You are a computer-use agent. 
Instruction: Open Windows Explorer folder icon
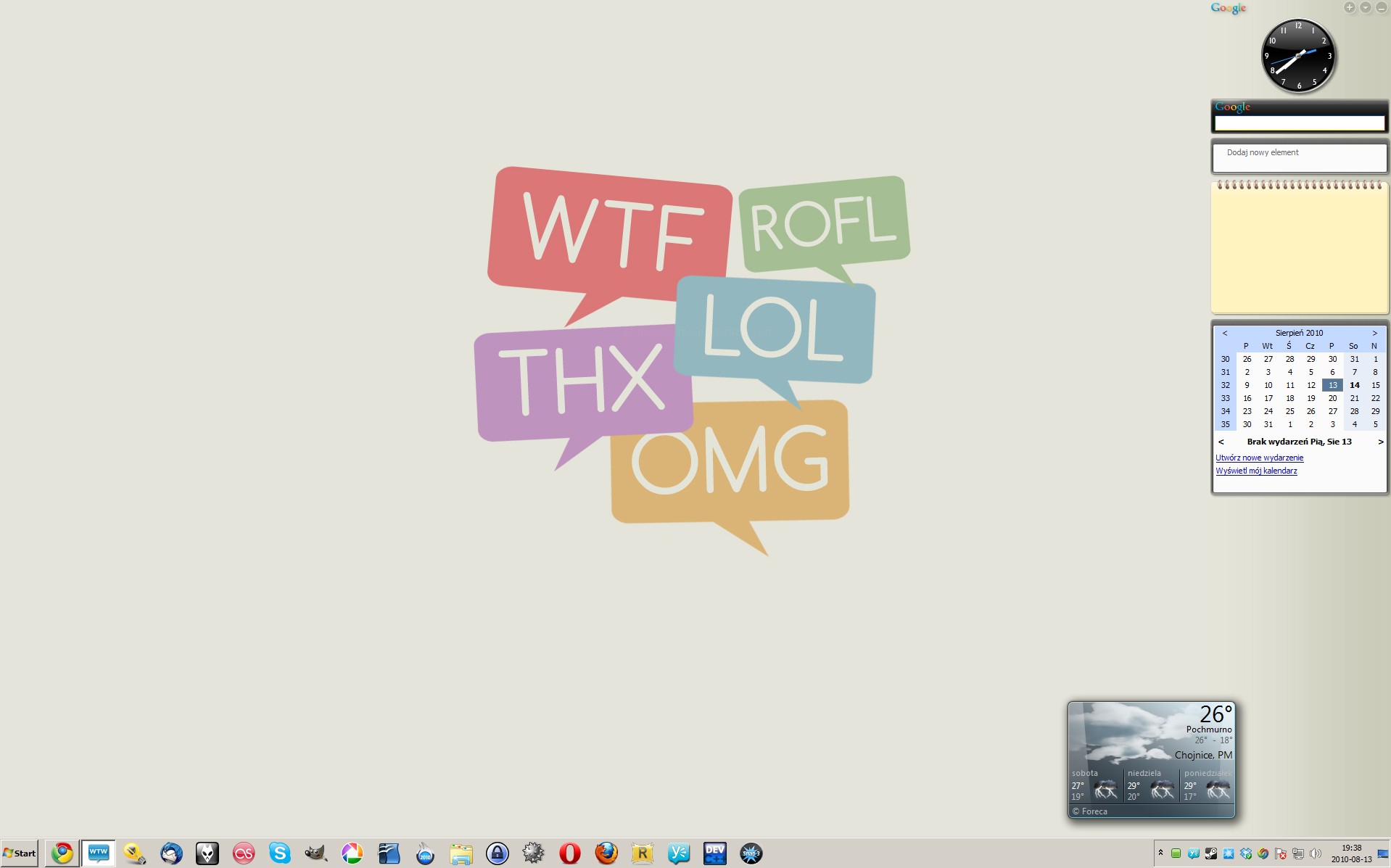(x=461, y=853)
